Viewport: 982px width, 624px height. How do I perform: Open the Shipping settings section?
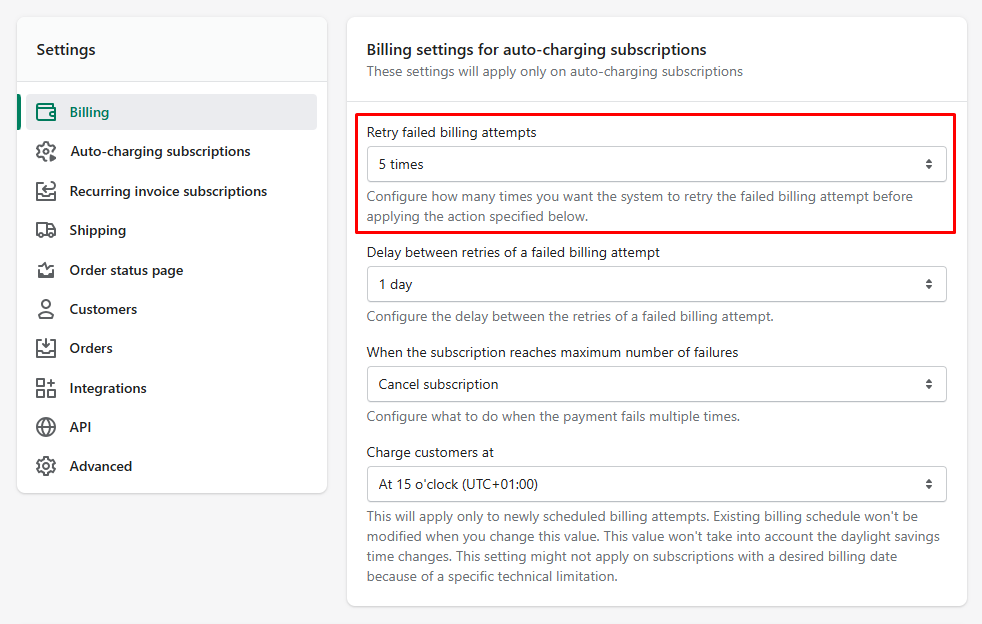98,231
